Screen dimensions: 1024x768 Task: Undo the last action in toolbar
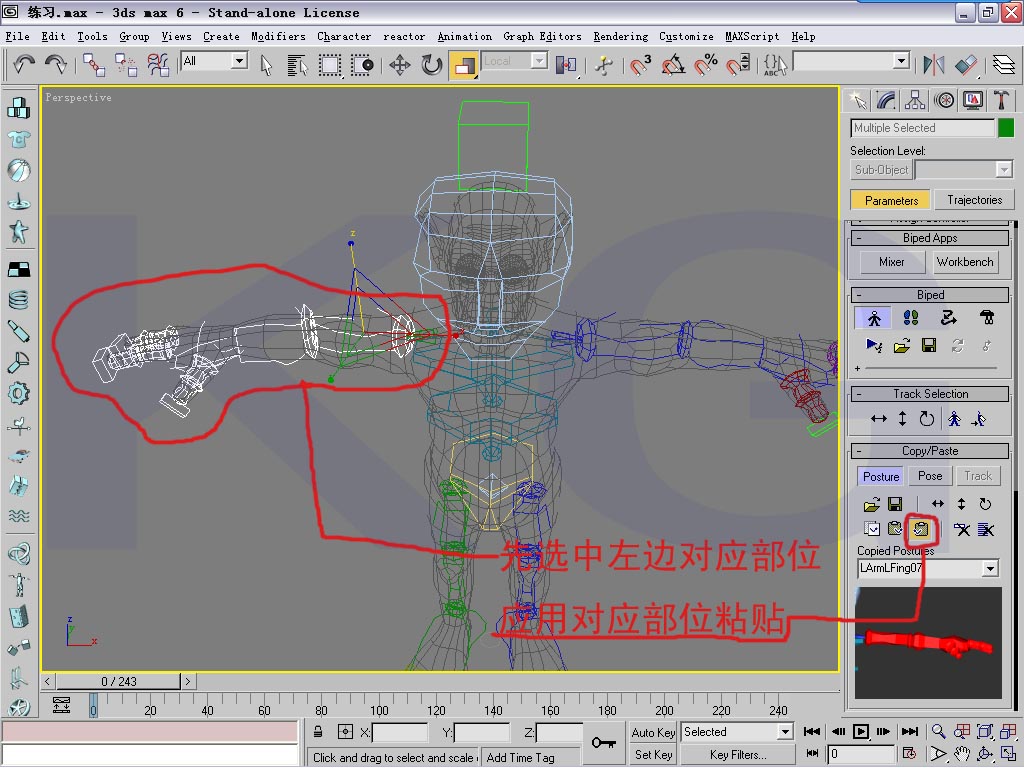(24, 64)
